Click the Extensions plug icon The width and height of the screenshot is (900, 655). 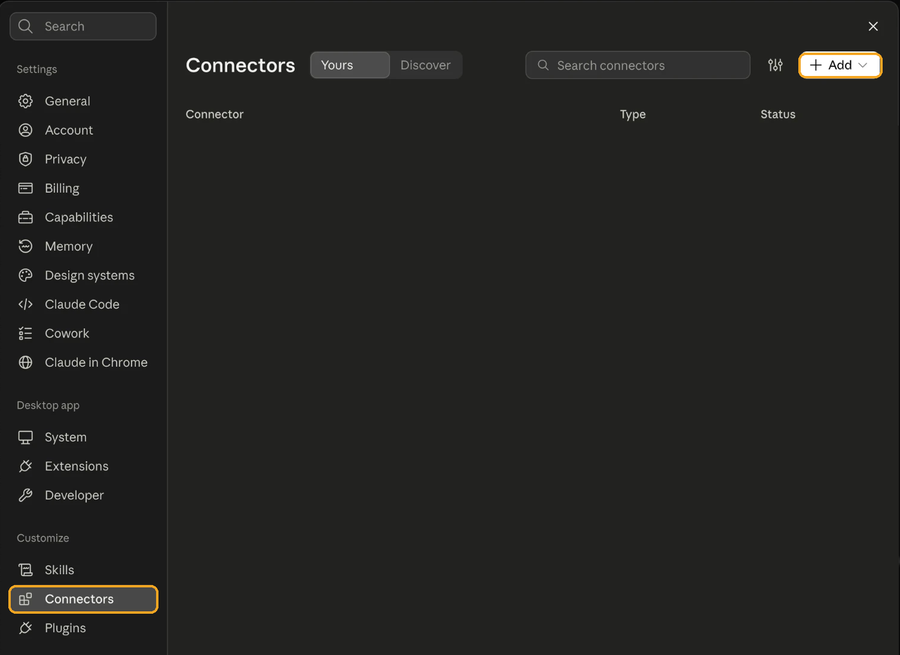(x=25, y=466)
